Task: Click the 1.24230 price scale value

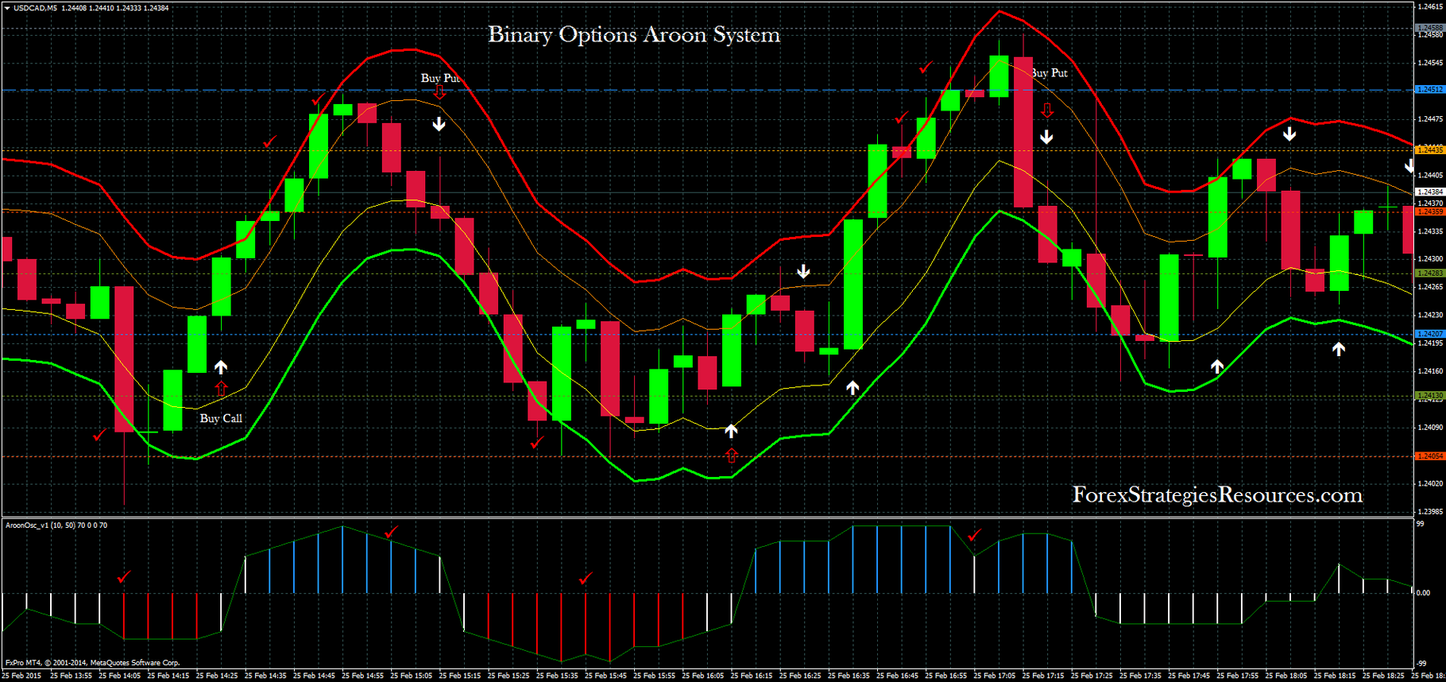Action: pyautogui.click(x=1431, y=315)
